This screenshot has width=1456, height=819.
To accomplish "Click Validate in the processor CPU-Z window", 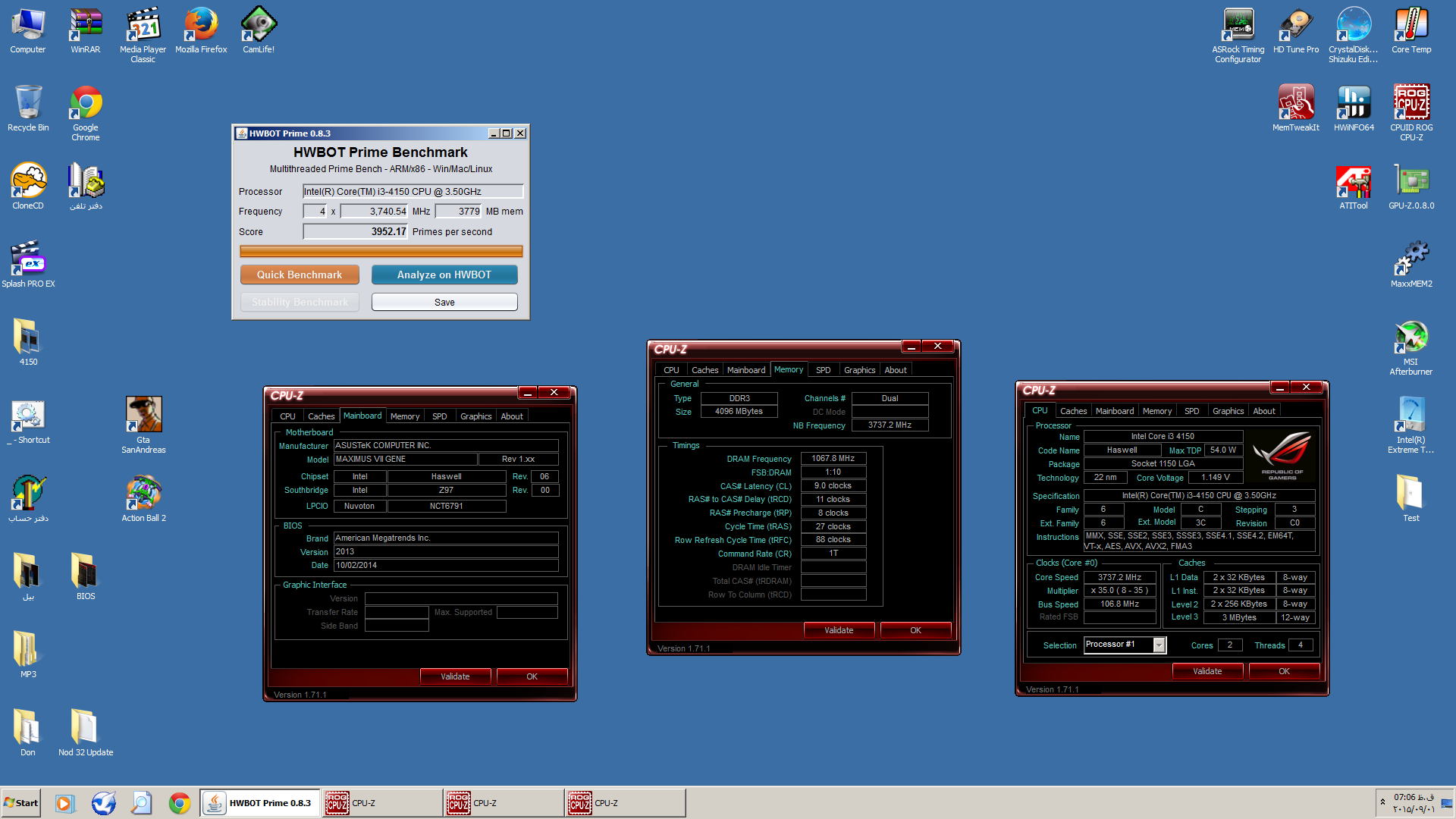I will [1207, 671].
